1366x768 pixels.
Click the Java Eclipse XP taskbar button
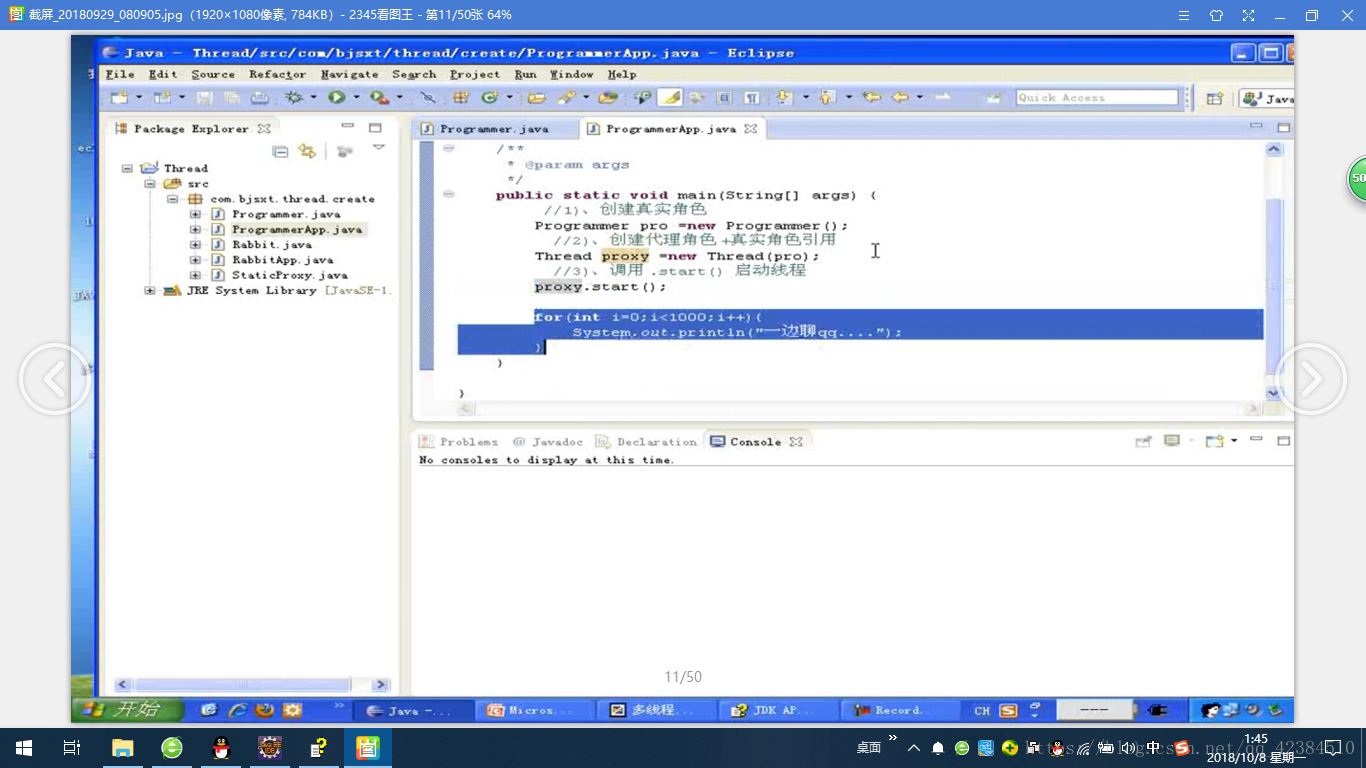coord(414,710)
